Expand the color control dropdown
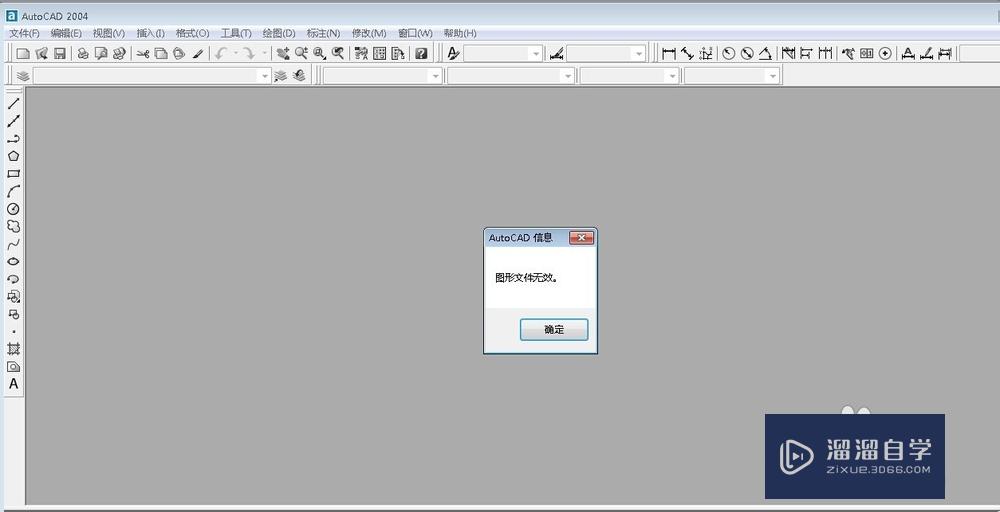This screenshot has width=1000, height=512. [436, 77]
